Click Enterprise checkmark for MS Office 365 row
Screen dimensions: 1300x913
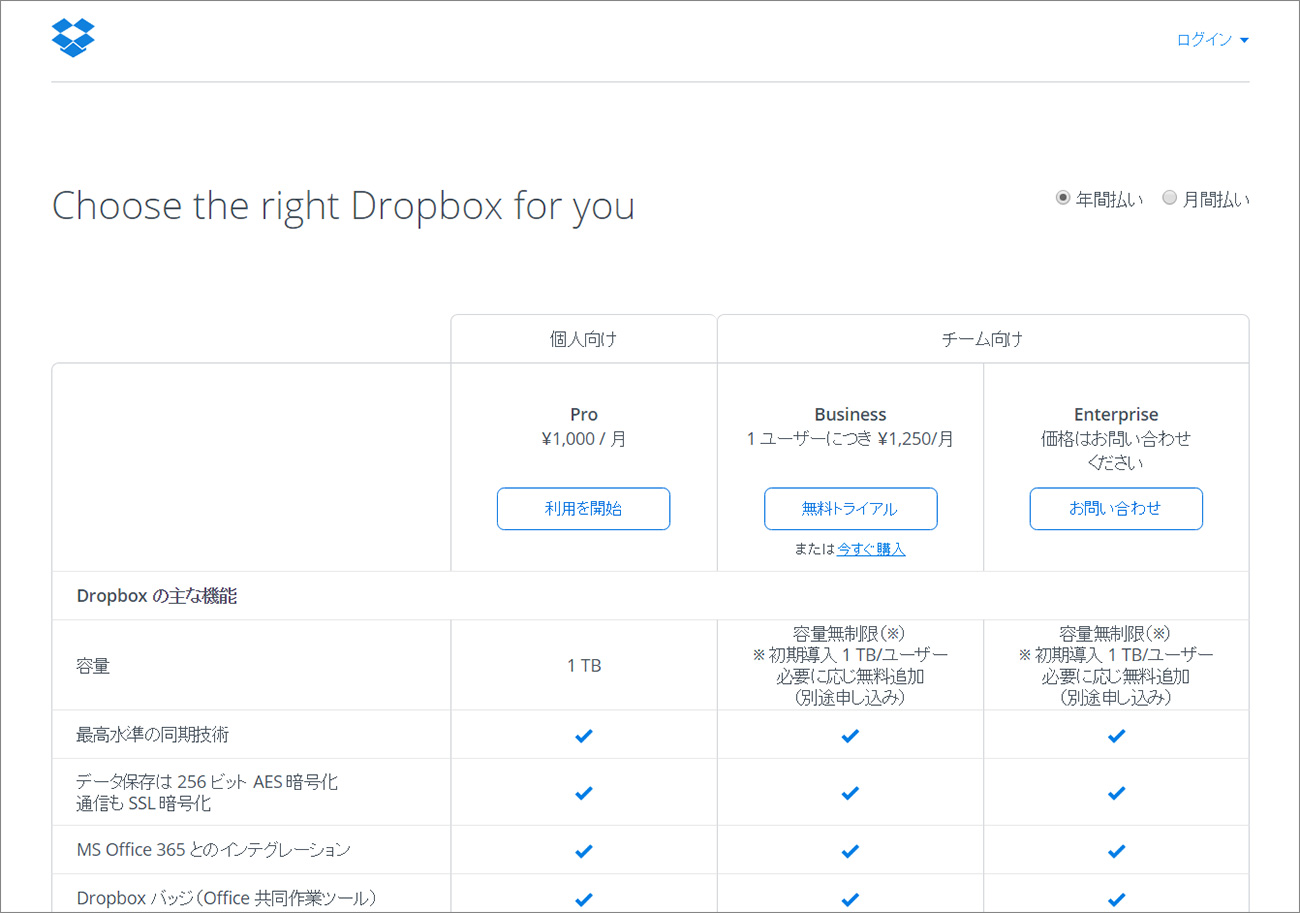click(x=1116, y=851)
